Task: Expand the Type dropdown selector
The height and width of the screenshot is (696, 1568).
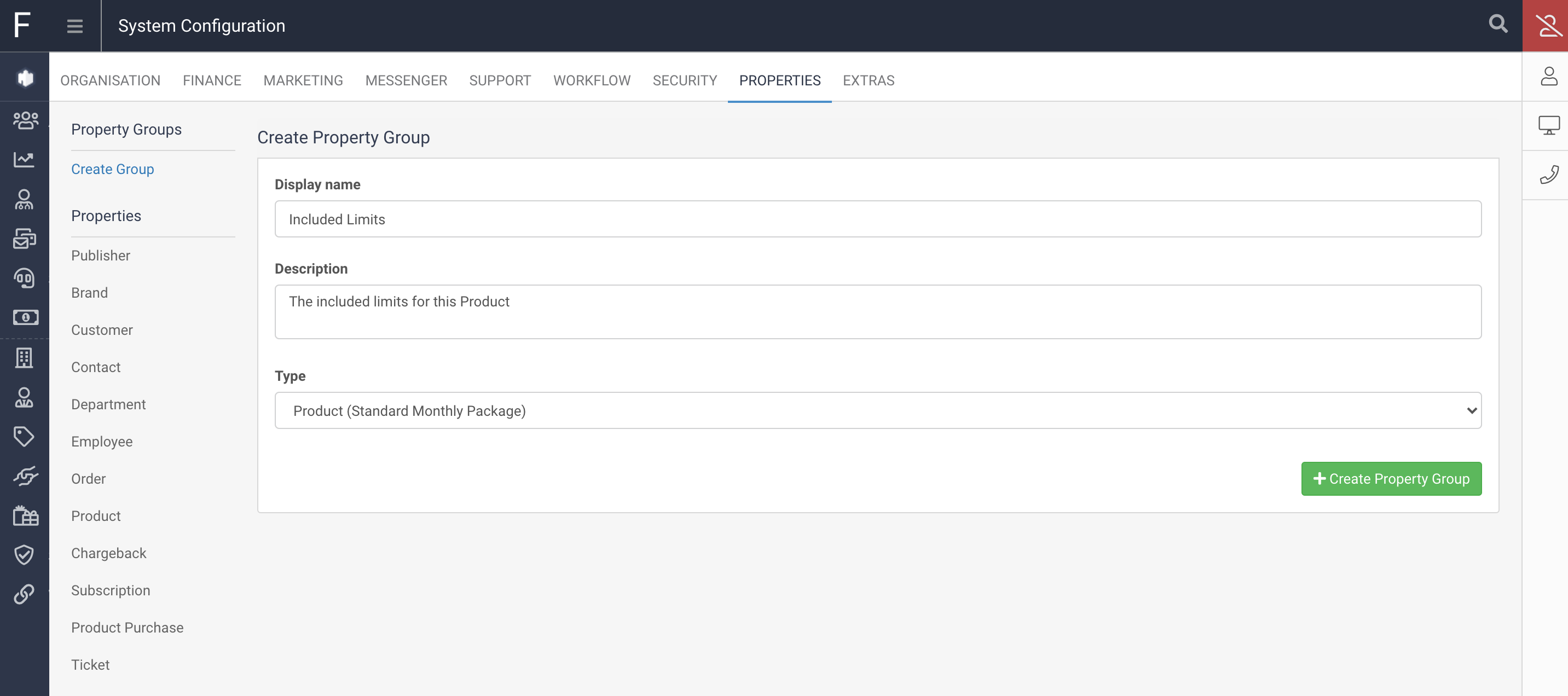Action: 878,411
